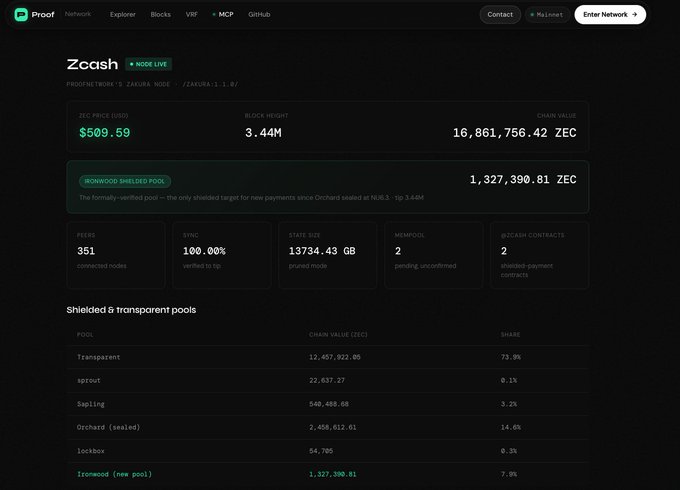
Task: Select the lockbox pool row
Action: [x=327, y=451]
